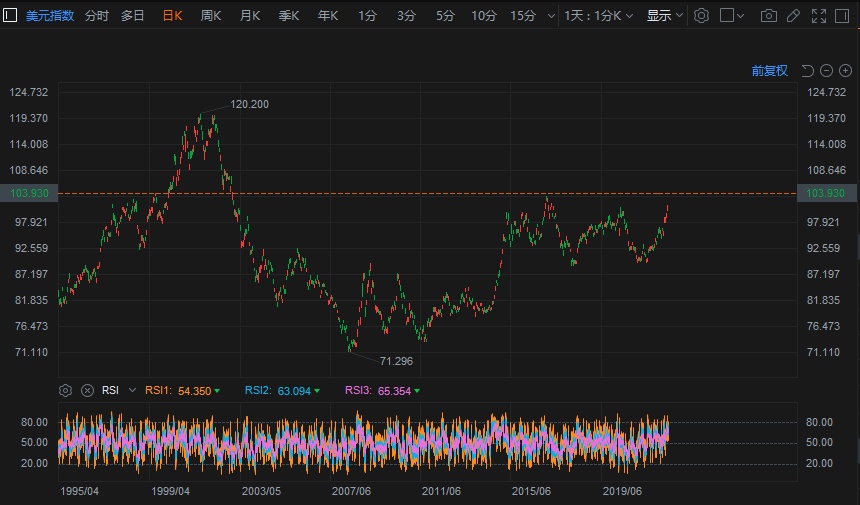Take a chart screenshot with camera icon
The height and width of the screenshot is (505, 860).
point(768,16)
